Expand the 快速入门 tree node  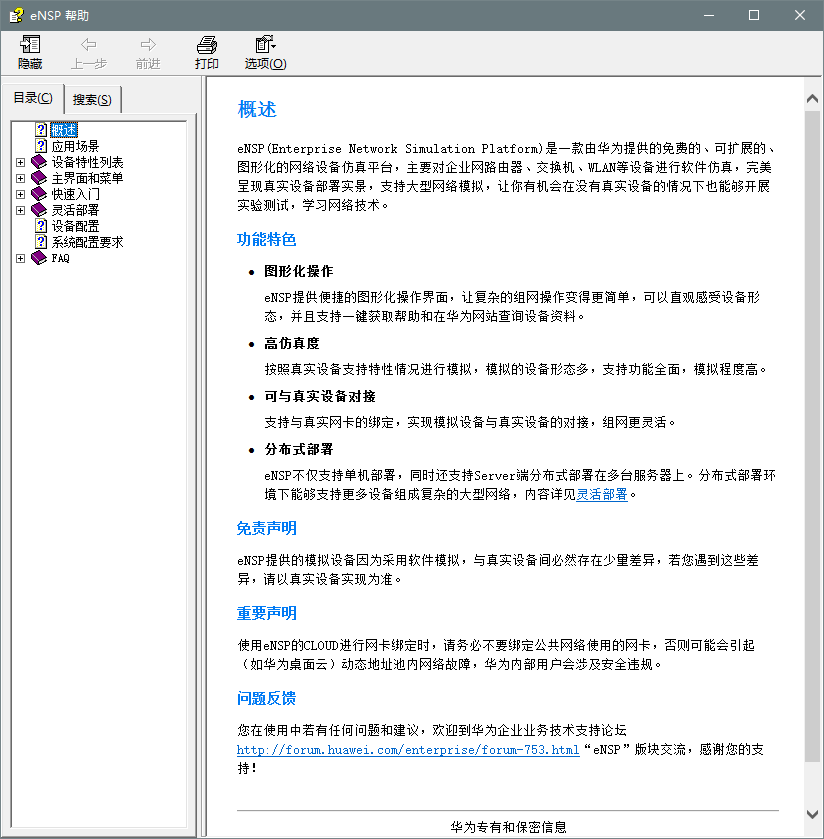[x=20, y=194]
